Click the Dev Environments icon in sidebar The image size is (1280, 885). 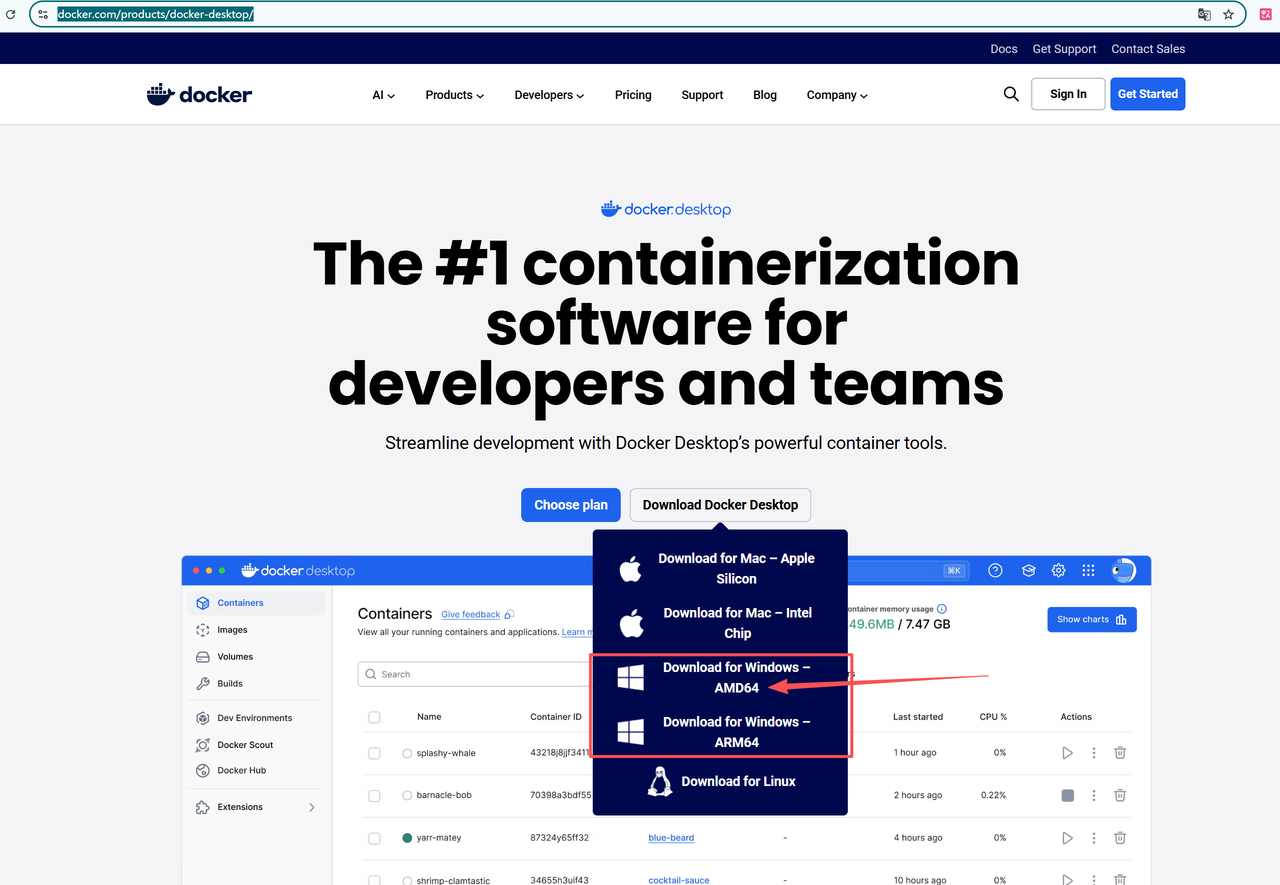pyautogui.click(x=203, y=718)
